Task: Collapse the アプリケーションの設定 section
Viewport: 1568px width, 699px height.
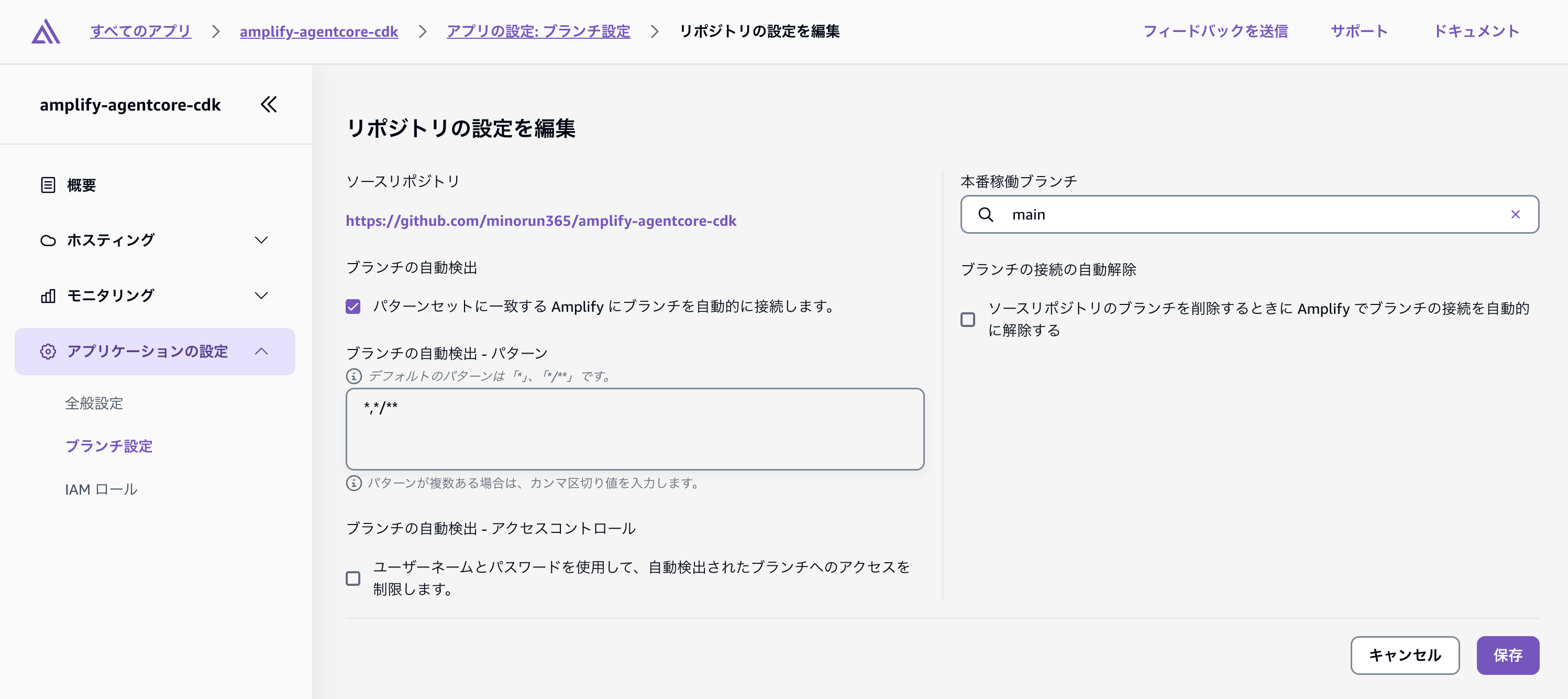Action: pos(262,351)
